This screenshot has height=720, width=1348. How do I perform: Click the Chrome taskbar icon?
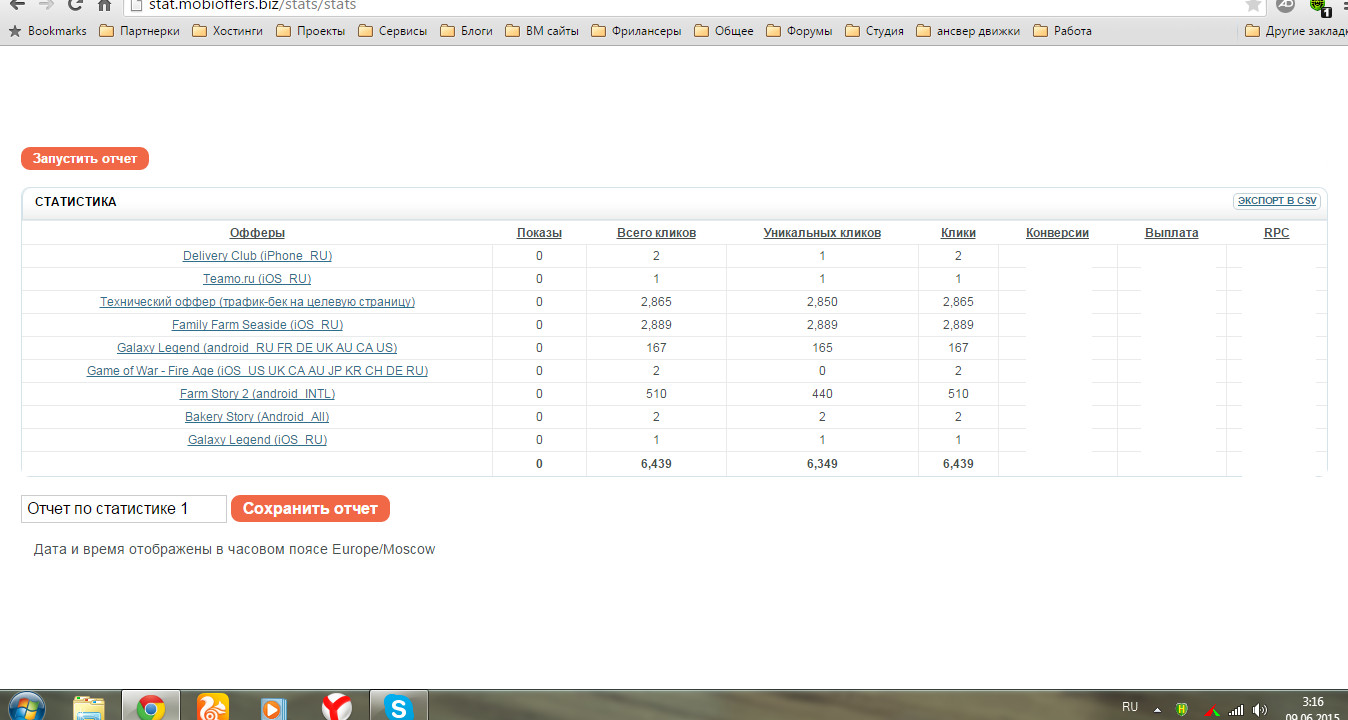point(151,708)
